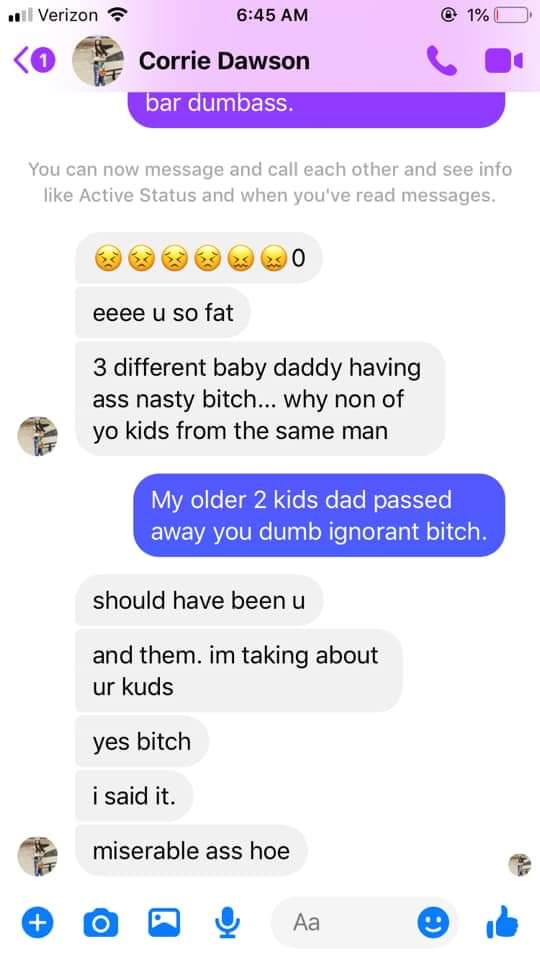Tap the 'miserable ass hoe' message bubble

coord(191,850)
